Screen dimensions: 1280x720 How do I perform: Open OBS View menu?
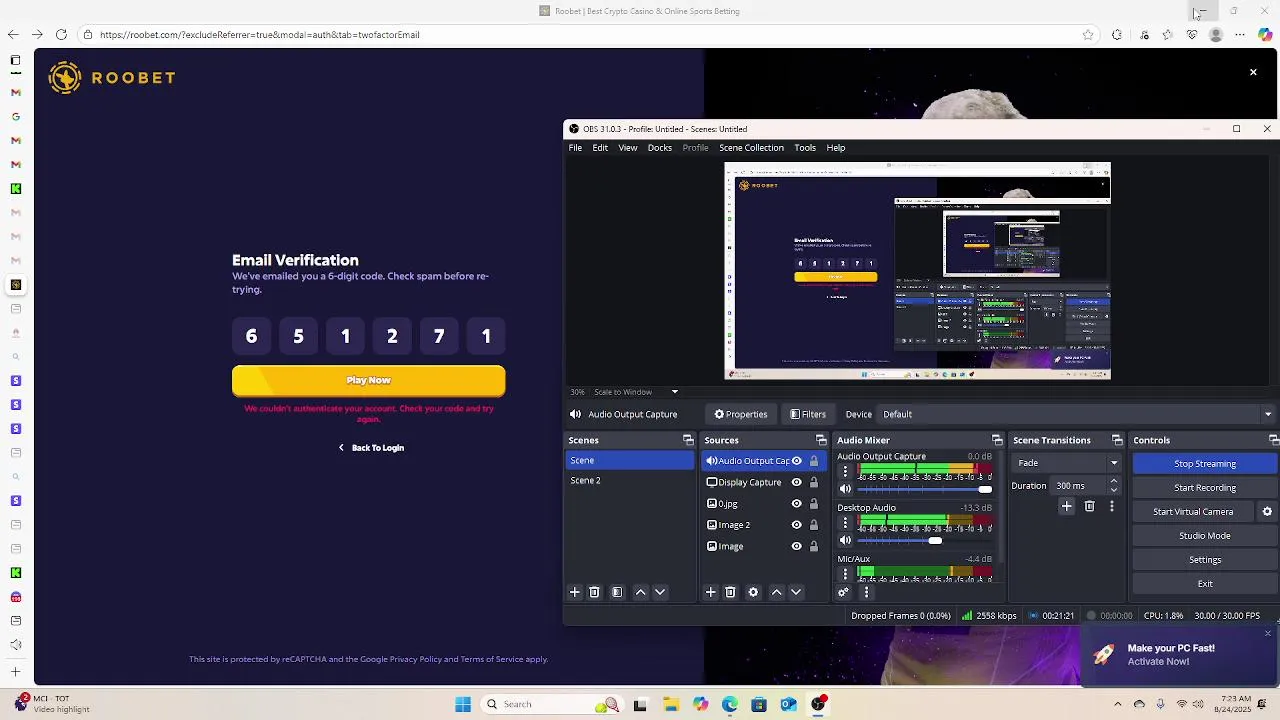628,147
